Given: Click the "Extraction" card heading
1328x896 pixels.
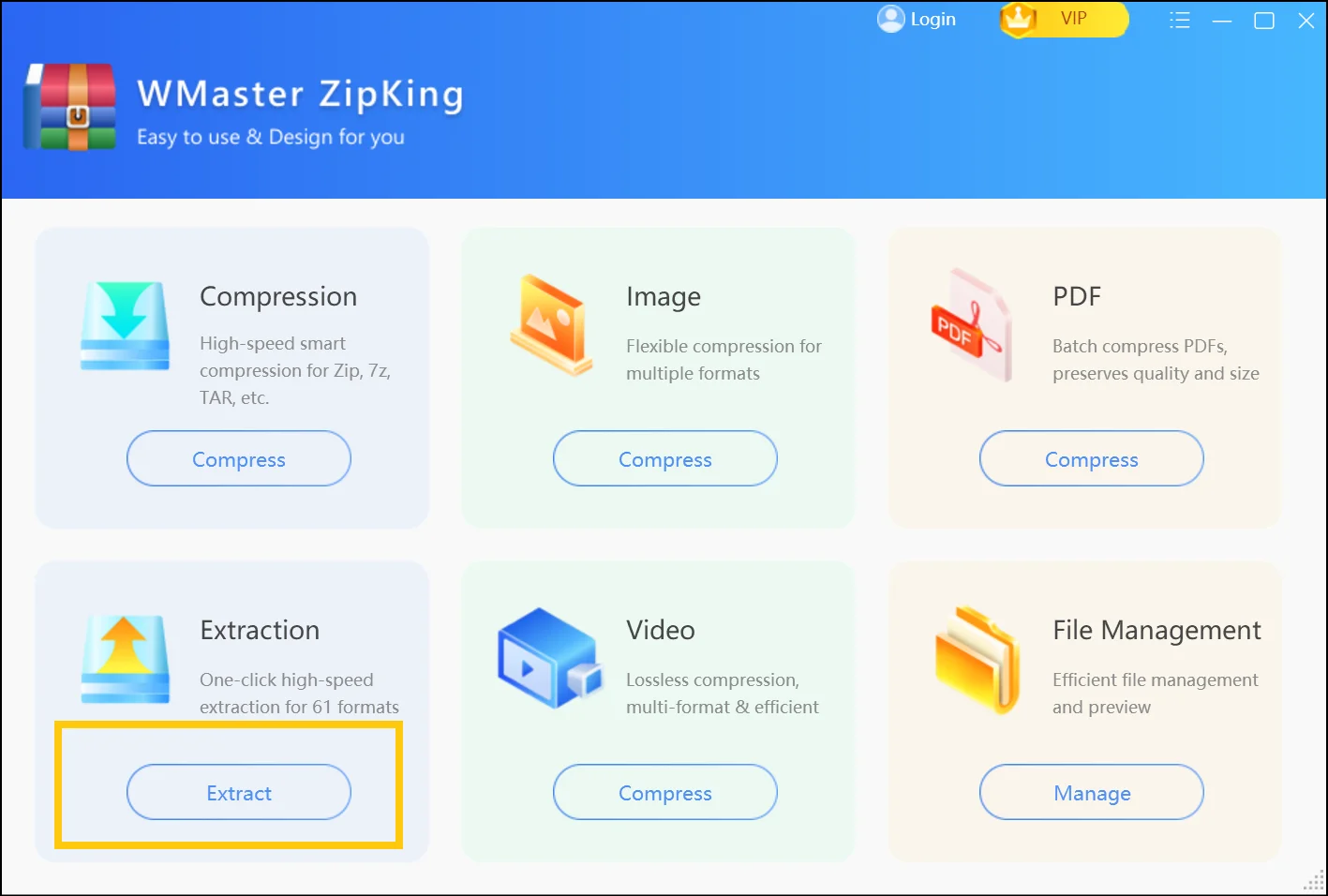Looking at the screenshot, I should 260,630.
